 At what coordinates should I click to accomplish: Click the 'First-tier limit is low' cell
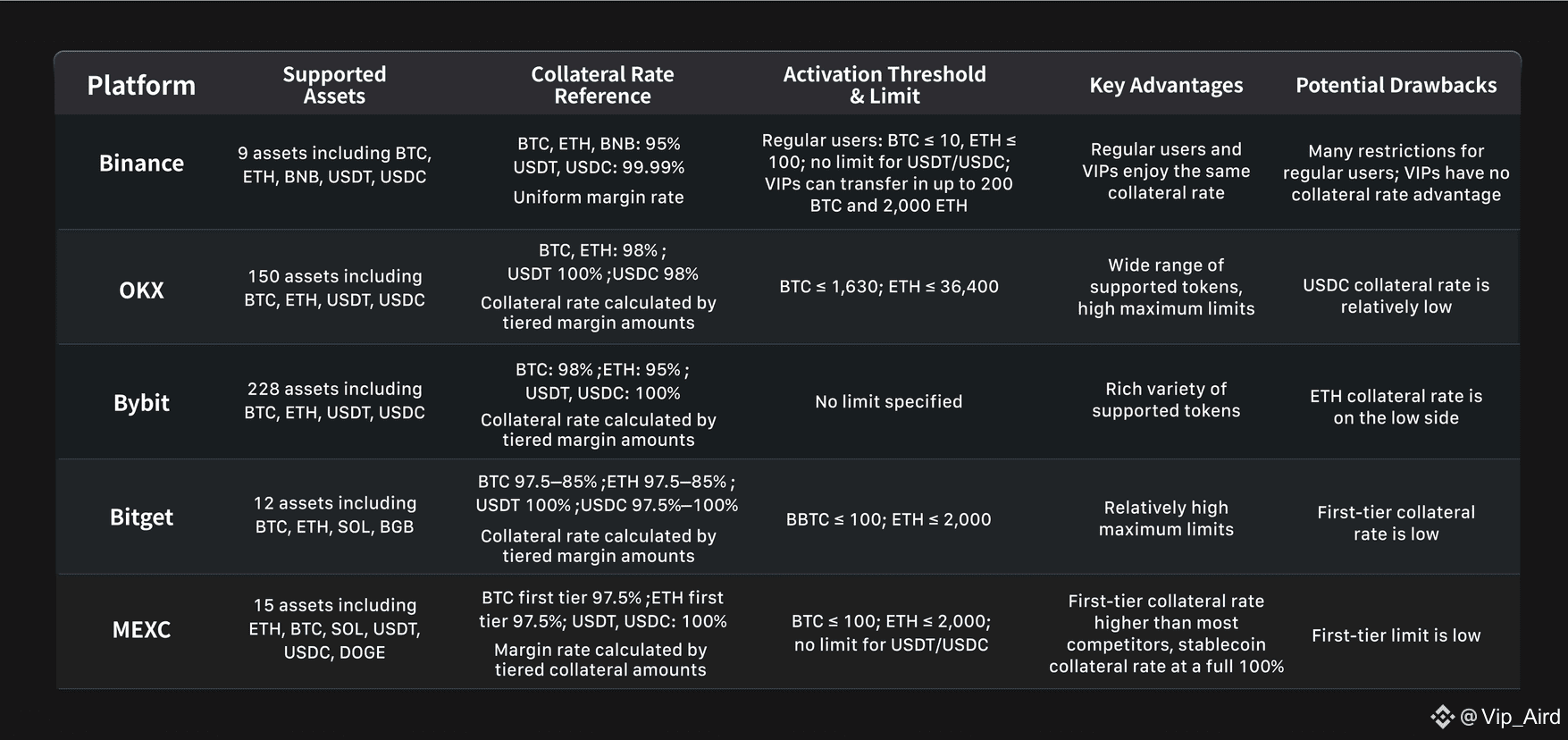pyautogui.click(x=1396, y=635)
